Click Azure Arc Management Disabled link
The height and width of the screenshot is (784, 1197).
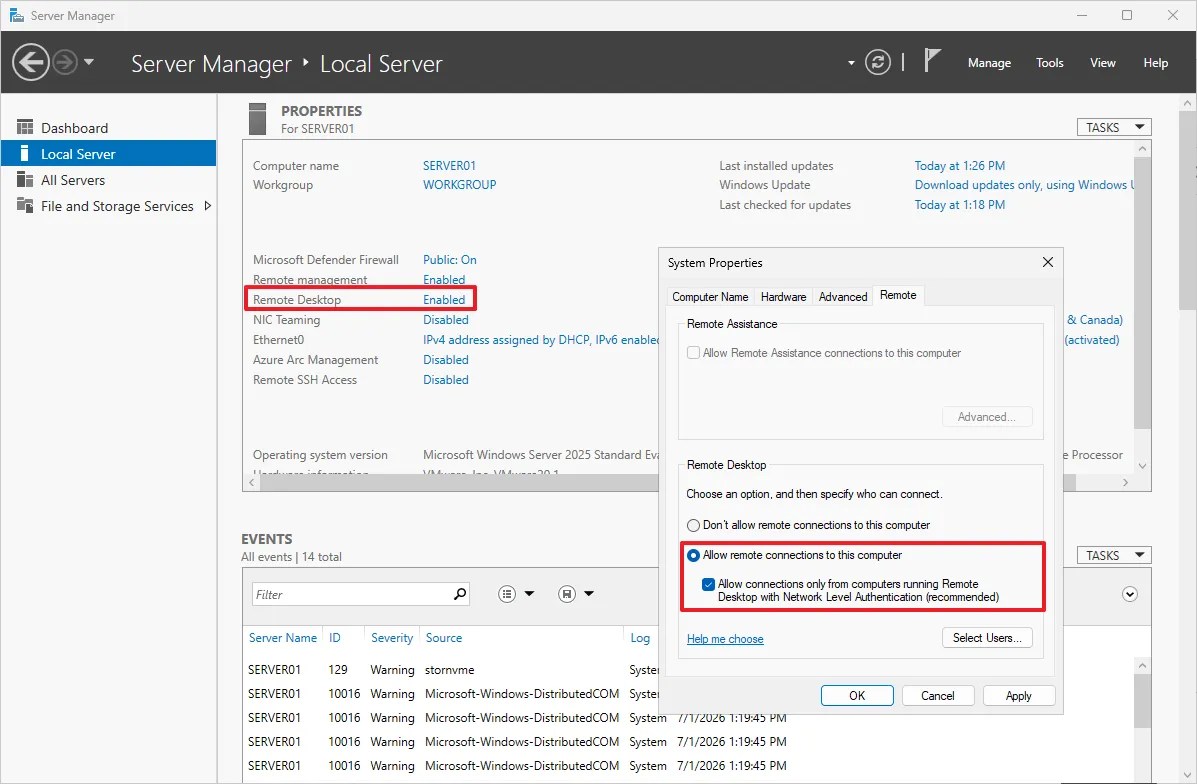click(x=446, y=360)
